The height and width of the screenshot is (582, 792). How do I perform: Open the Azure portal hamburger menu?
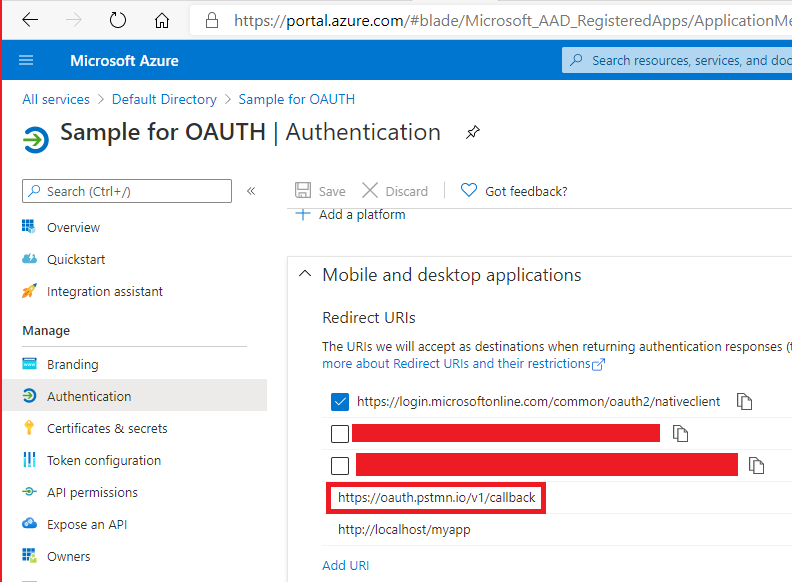pos(26,61)
